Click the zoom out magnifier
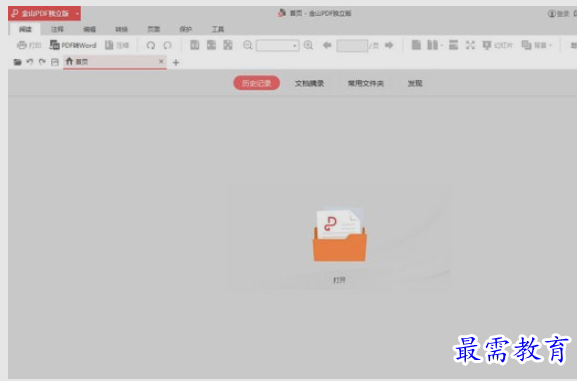Viewport: 577px width, 381px height. click(248, 45)
